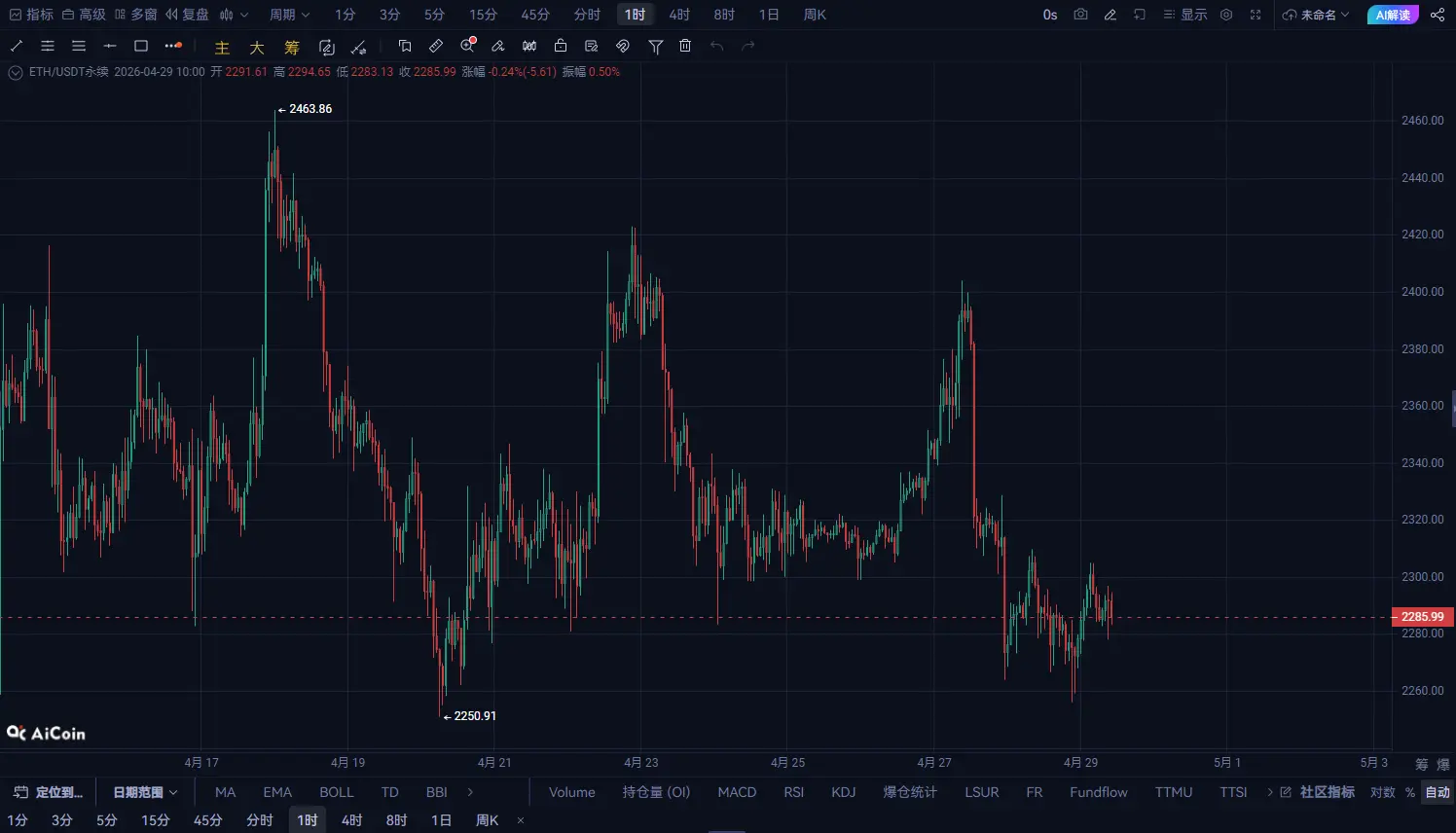Select the trend line drawing tool
The width and height of the screenshot is (1456, 833).
point(17,46)
